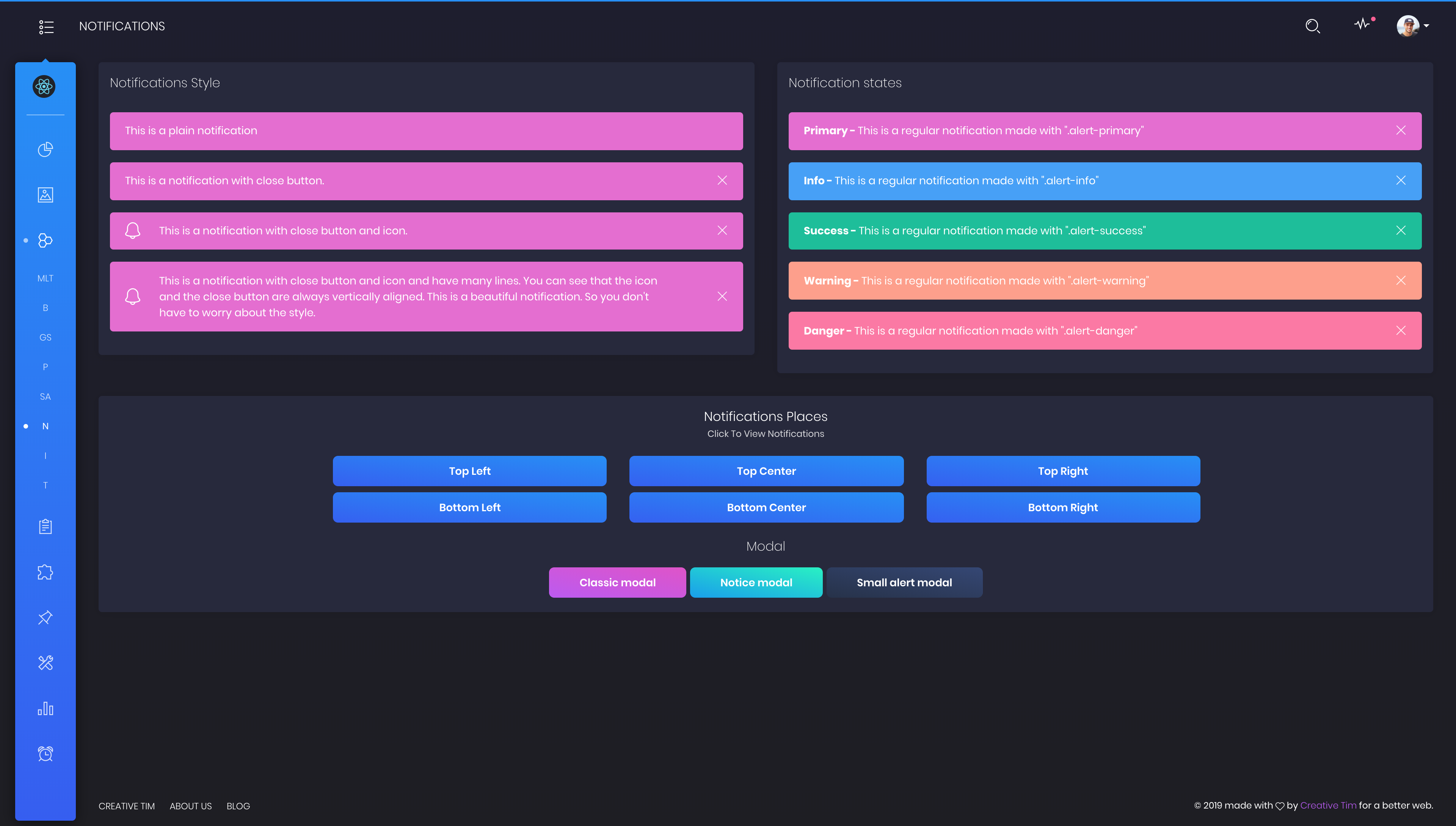Open the Notice modal
Viewport: 1456px width, 826px height.
[756, 583]
